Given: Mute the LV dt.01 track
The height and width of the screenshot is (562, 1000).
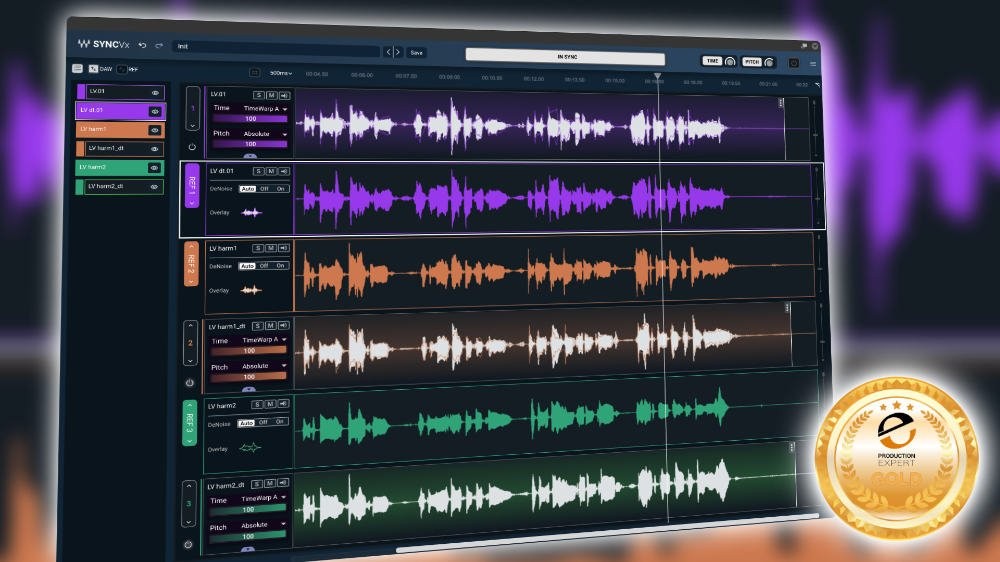Looking at the screenshot, I should point(271,171).
